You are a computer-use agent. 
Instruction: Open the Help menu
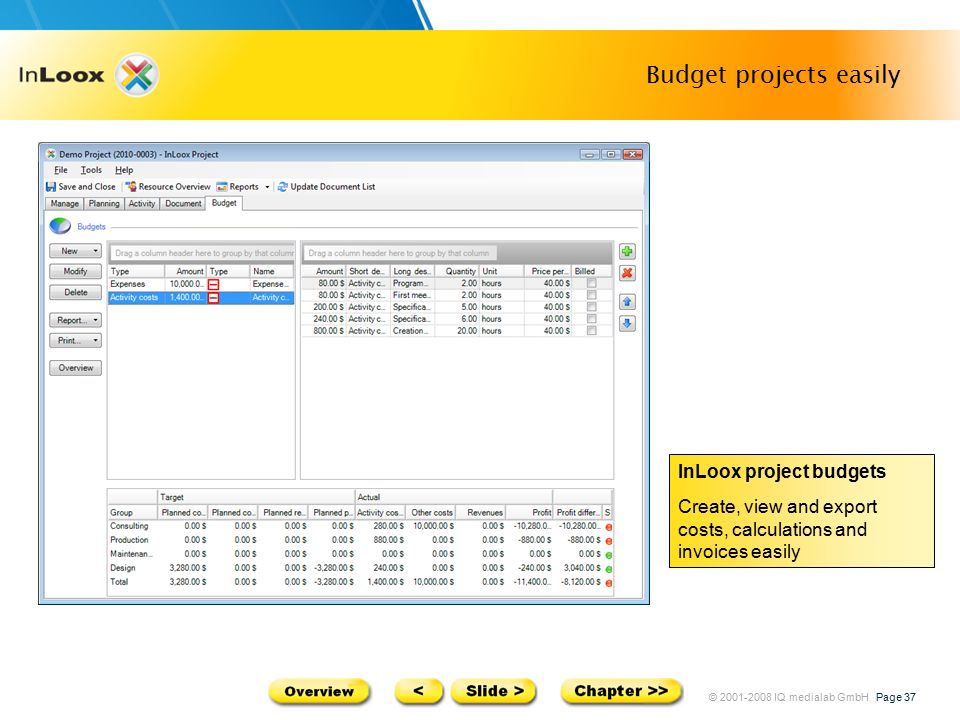click(124, 170)
